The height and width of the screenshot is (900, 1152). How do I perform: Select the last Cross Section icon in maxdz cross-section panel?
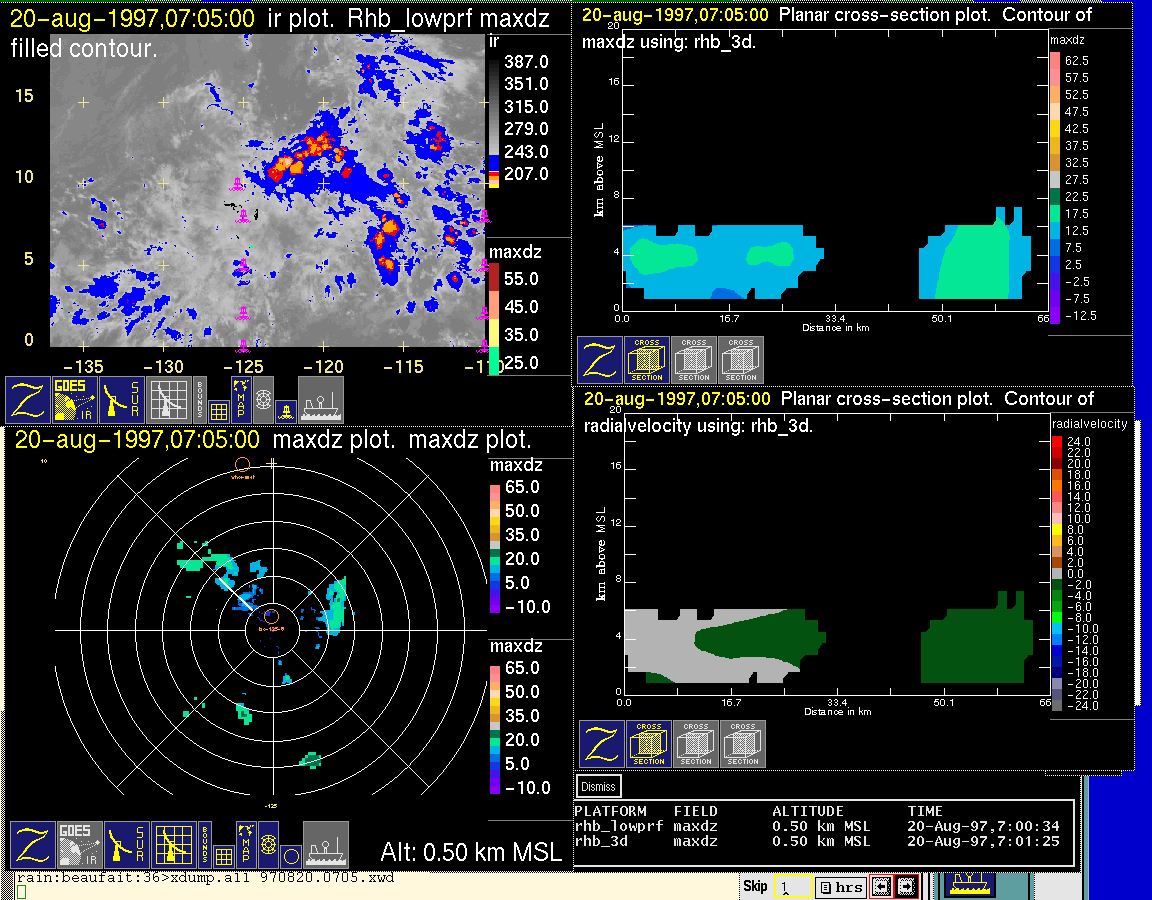coord(741,360)
